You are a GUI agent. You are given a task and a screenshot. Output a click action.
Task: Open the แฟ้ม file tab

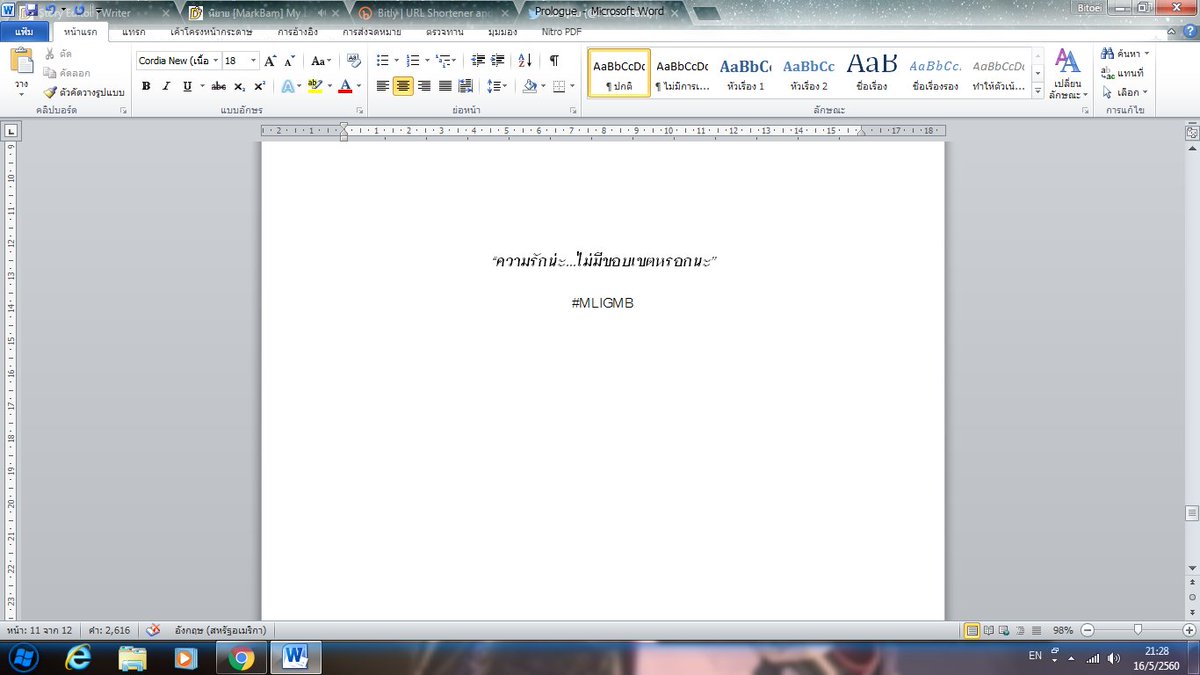(x=25, y=32)
